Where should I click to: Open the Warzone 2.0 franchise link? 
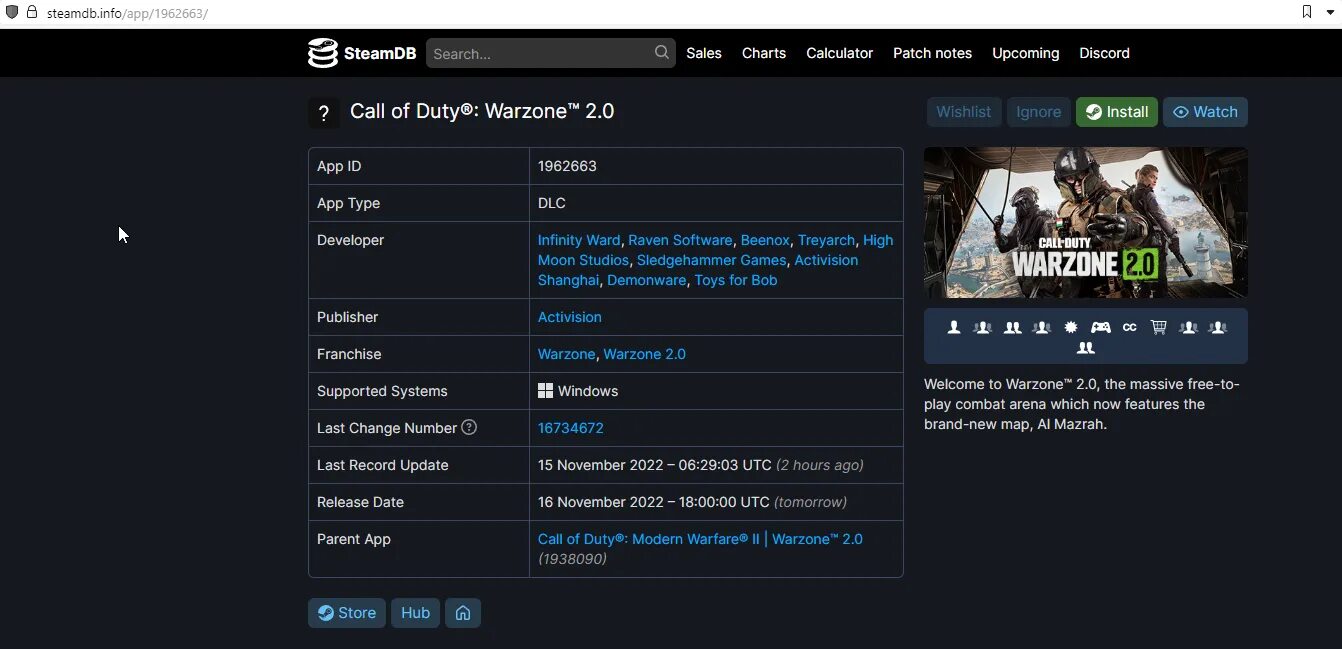point(645,354)
